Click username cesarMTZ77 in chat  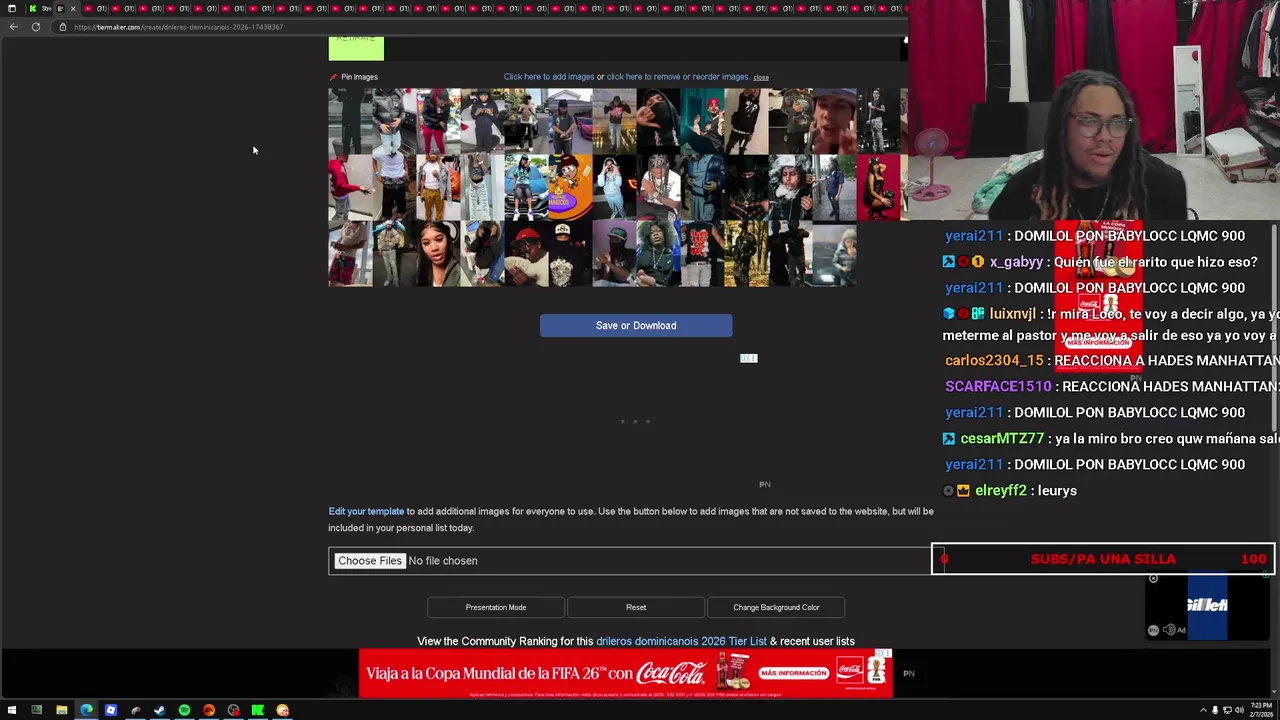click(1002, 438)
